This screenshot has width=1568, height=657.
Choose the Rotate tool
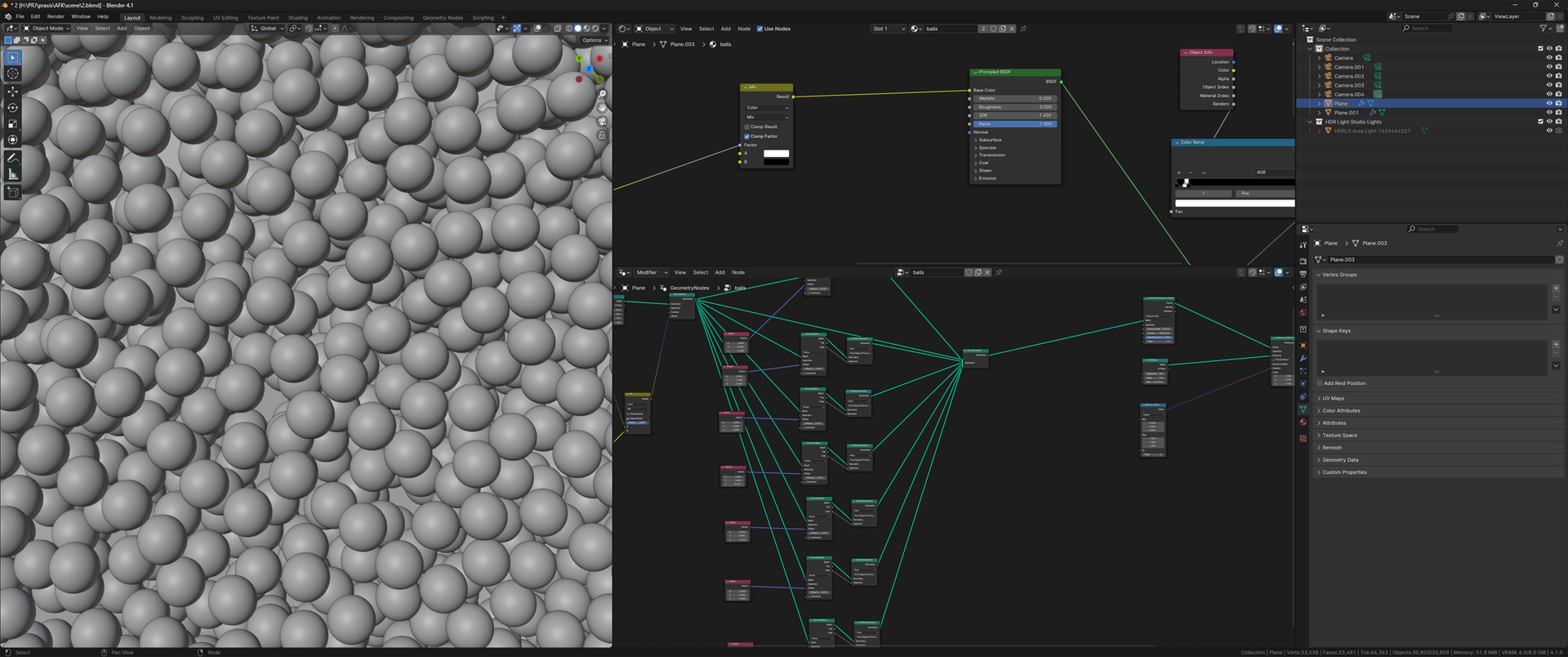12,107
